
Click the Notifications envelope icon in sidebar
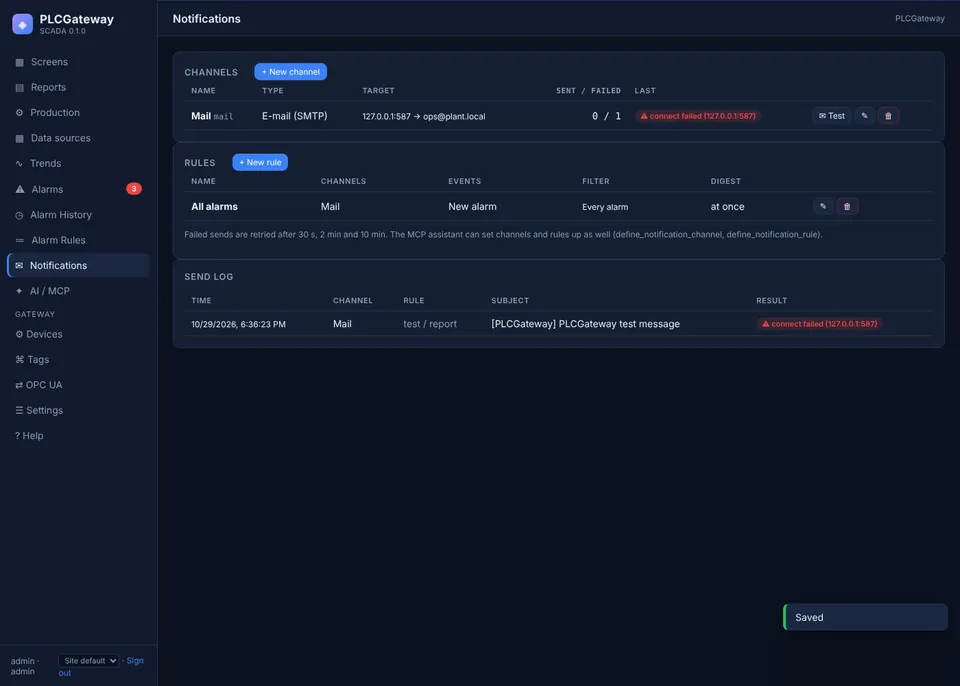click(19, 265)
